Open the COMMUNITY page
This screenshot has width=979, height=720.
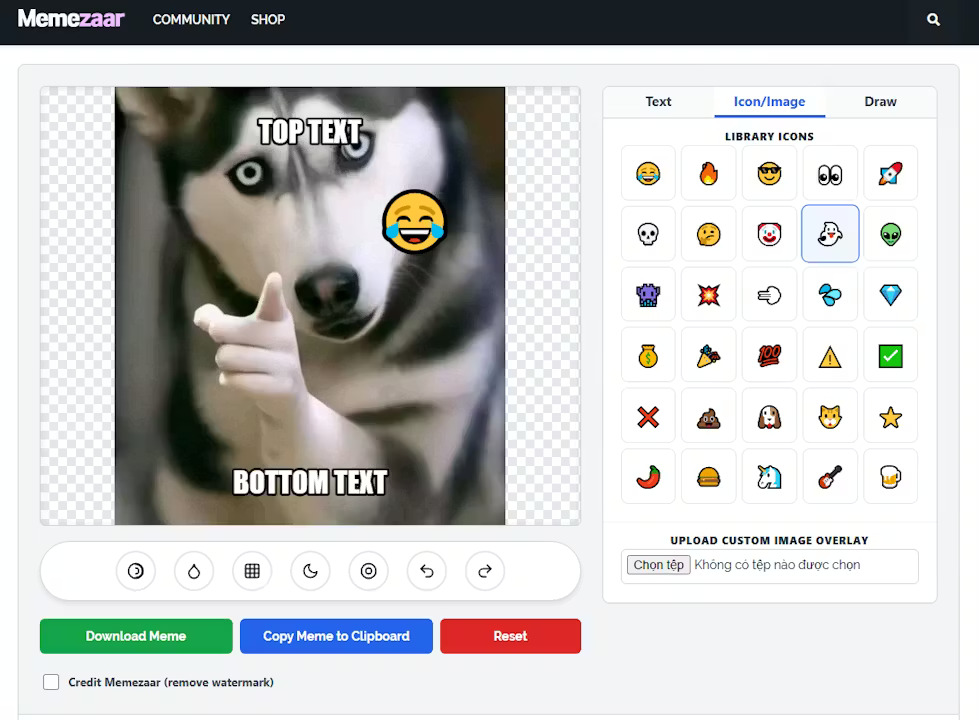point(190,19)
